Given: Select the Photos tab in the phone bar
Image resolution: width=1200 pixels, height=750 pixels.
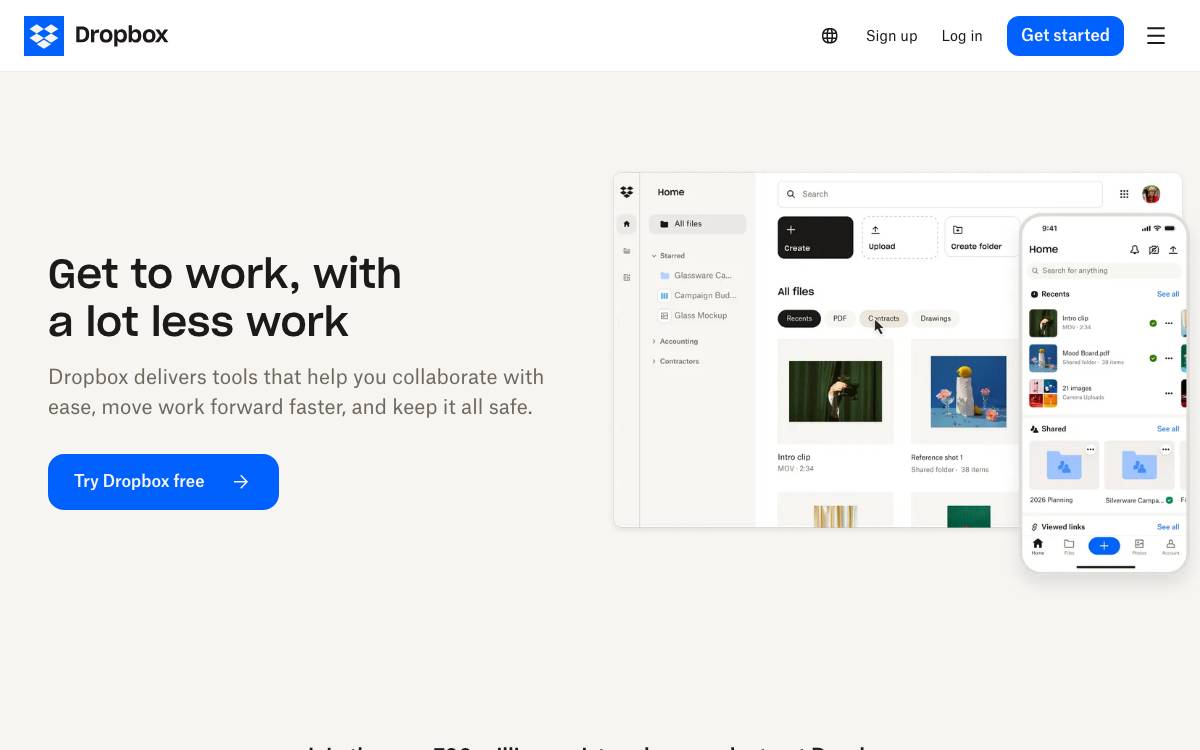Looking at the screenshot, I should click(1139, 546).
